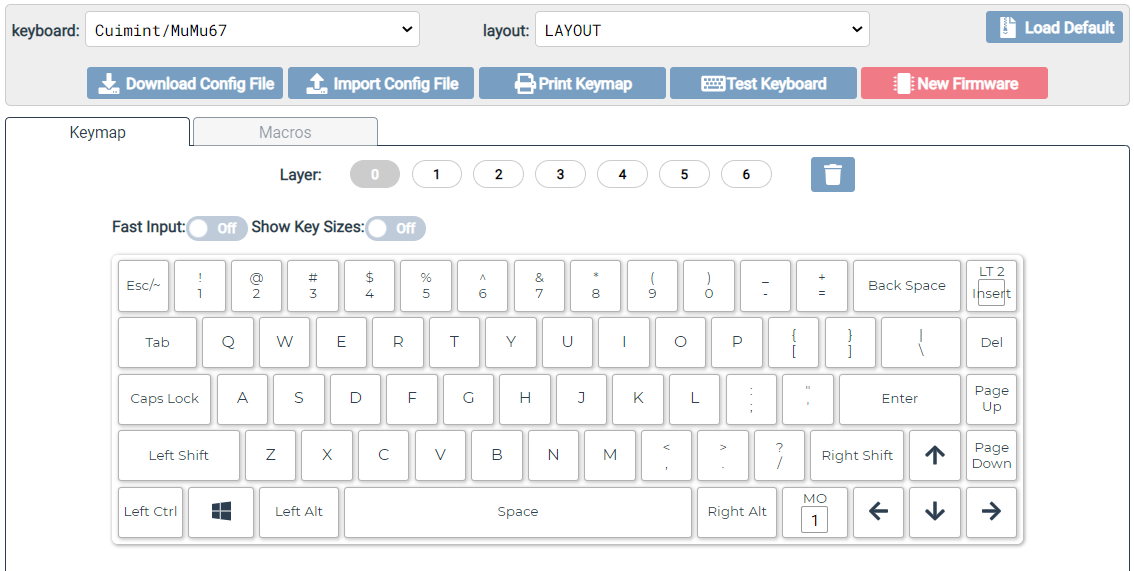
Task: Click the Windows logo key
Action: 221,512
